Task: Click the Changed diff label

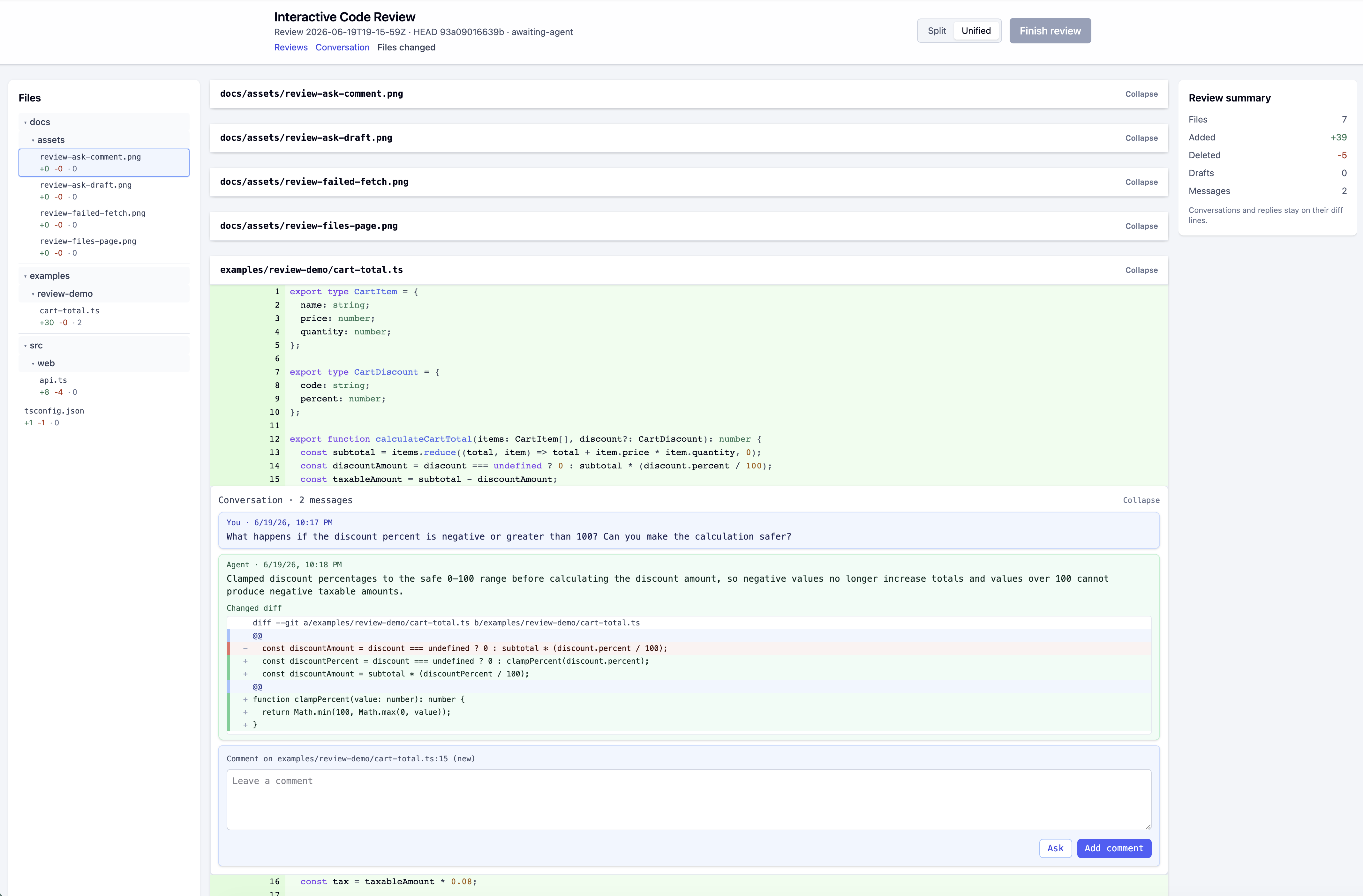Action: (254, 608)
